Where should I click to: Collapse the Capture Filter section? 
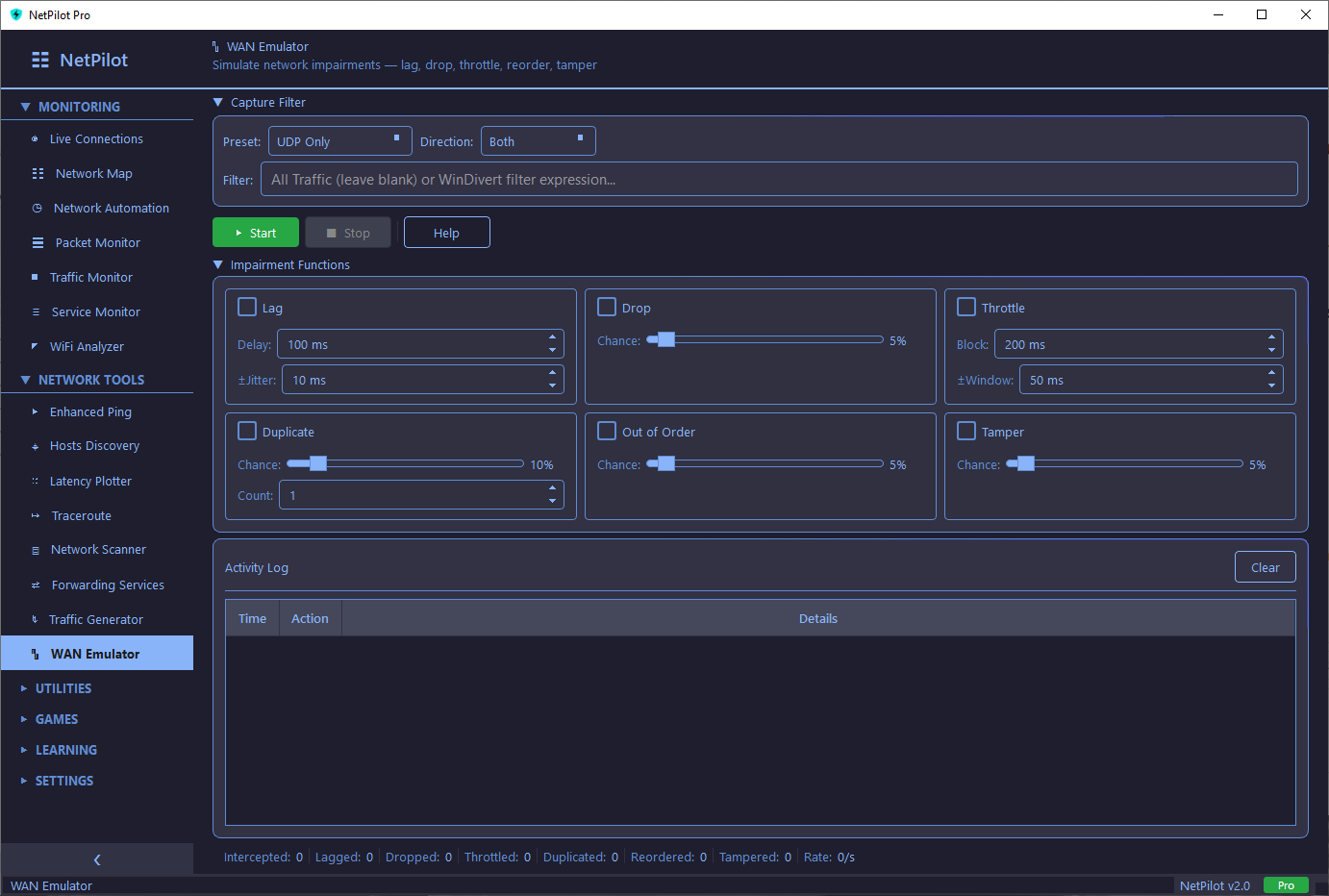point(216,102)
